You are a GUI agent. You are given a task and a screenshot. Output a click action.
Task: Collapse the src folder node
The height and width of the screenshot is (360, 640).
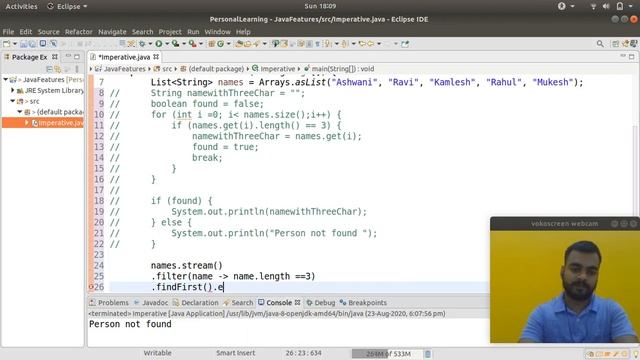pos(13,101)
